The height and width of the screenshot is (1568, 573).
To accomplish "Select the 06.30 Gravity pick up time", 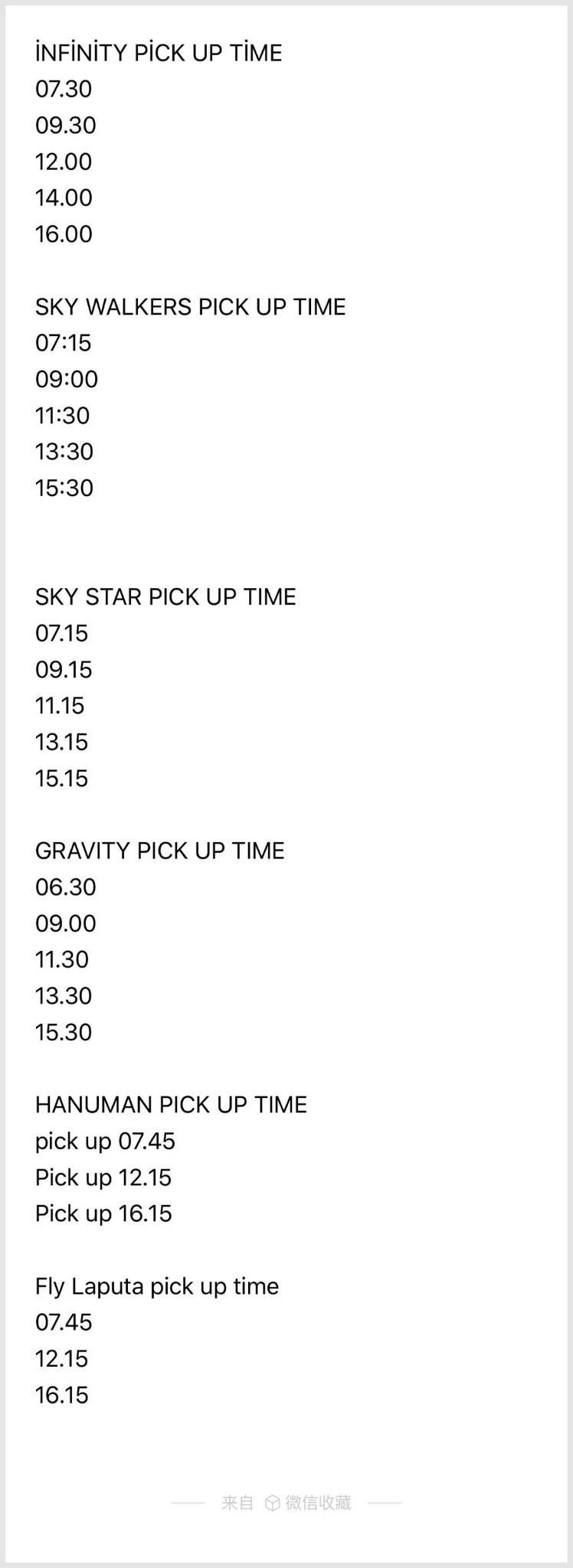I will [x=66, y=887].
